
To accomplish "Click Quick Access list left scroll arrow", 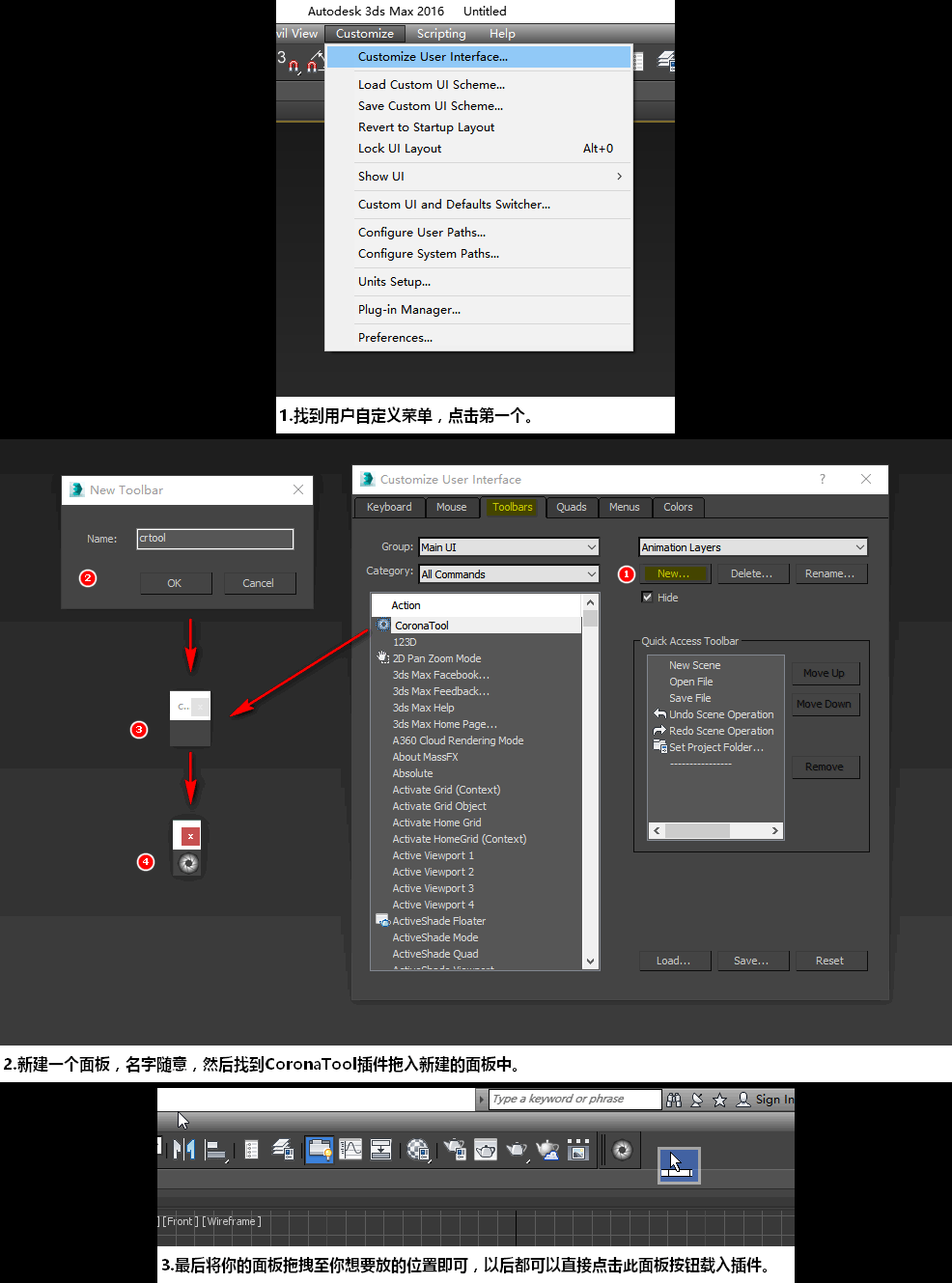I will [x=658, y=830].
